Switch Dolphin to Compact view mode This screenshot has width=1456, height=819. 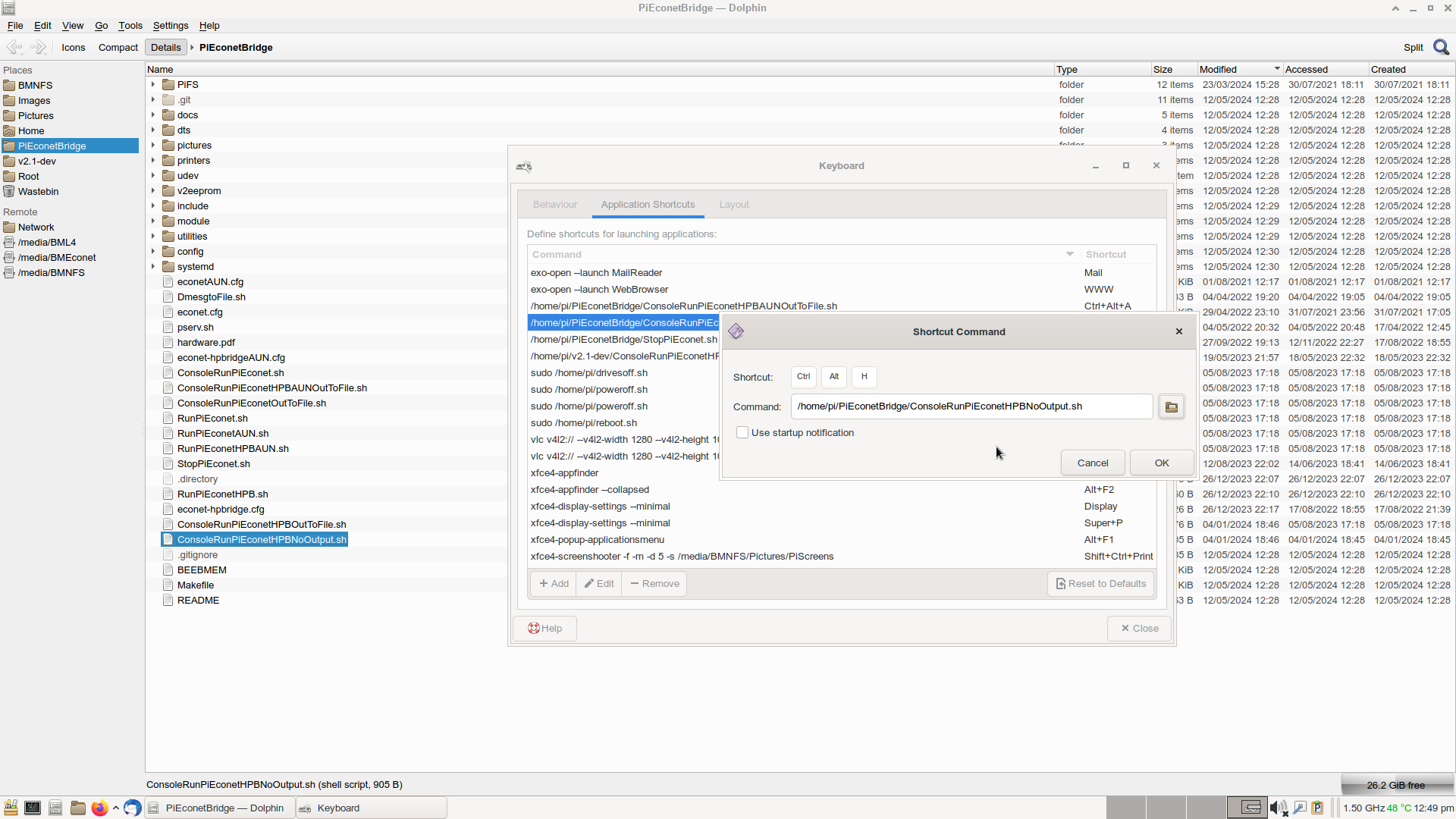[x=118, y=47]
